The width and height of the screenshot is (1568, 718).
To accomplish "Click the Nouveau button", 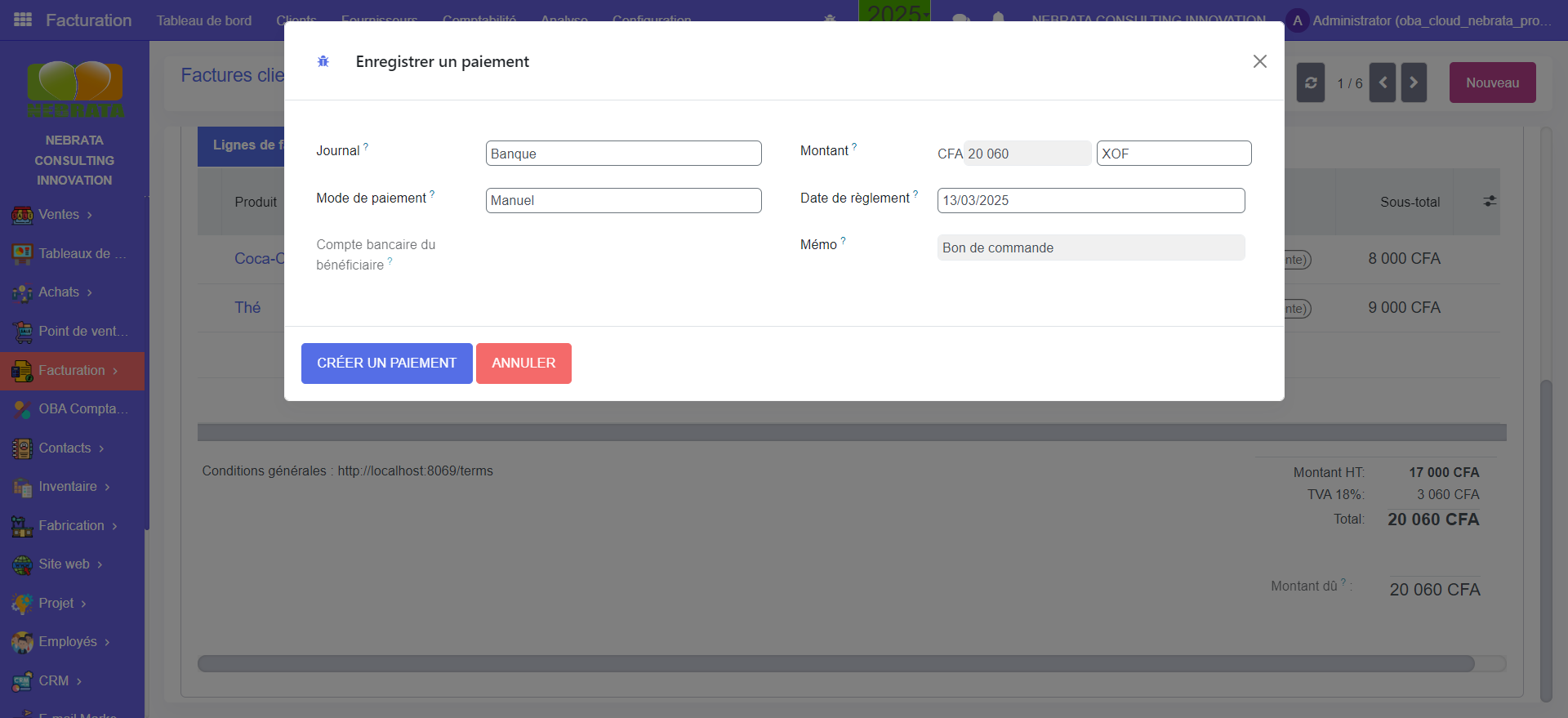I will click(x=1492, y=83).
